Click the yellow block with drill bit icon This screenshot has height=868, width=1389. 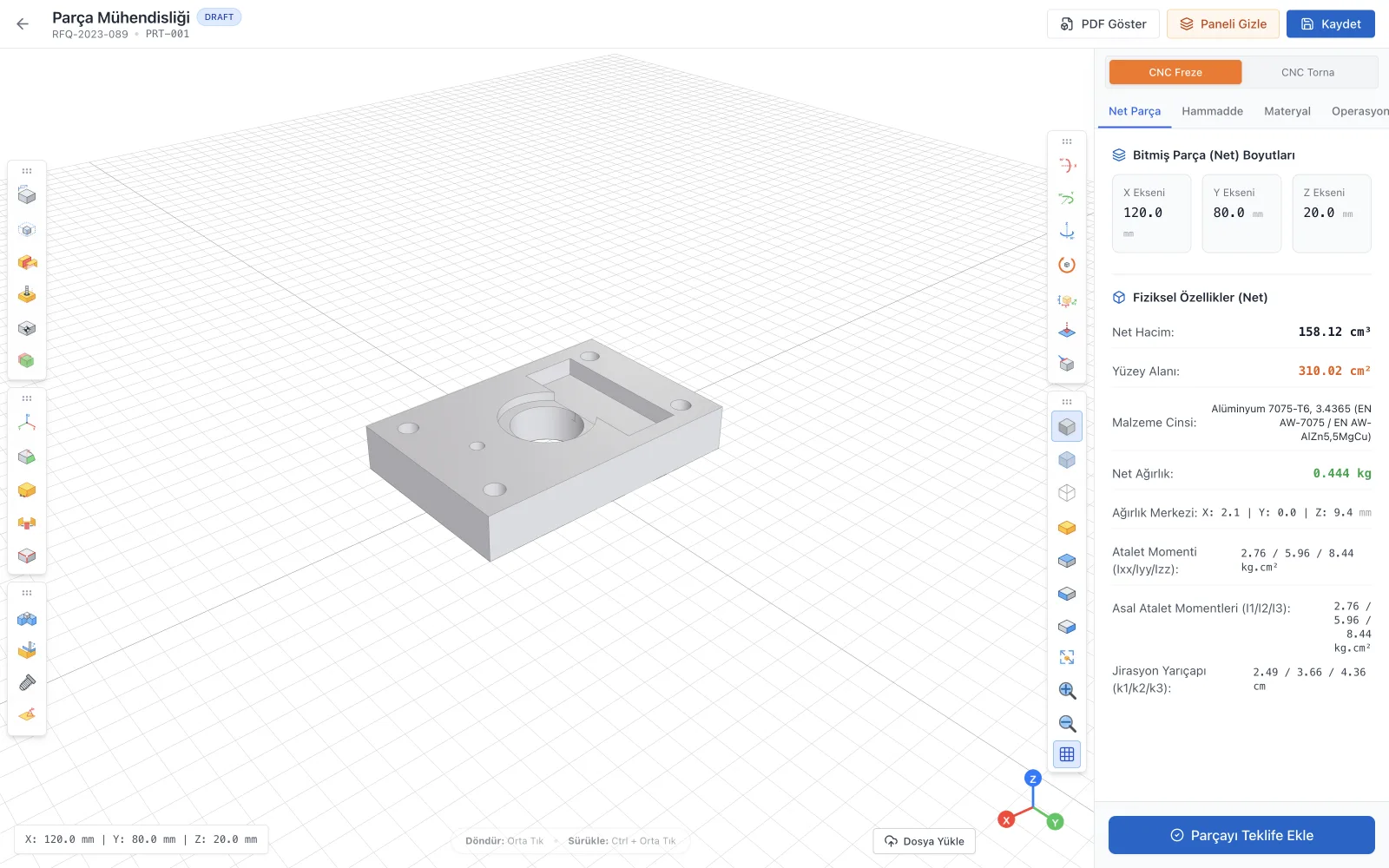click(27, 295)
